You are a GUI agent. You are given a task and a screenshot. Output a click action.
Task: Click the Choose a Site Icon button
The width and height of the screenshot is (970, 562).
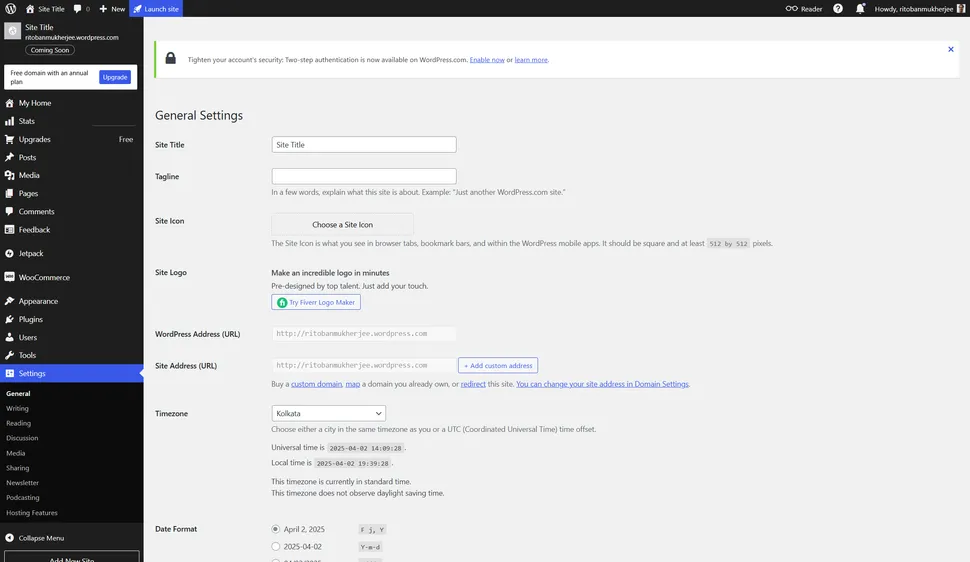[342, 224]
